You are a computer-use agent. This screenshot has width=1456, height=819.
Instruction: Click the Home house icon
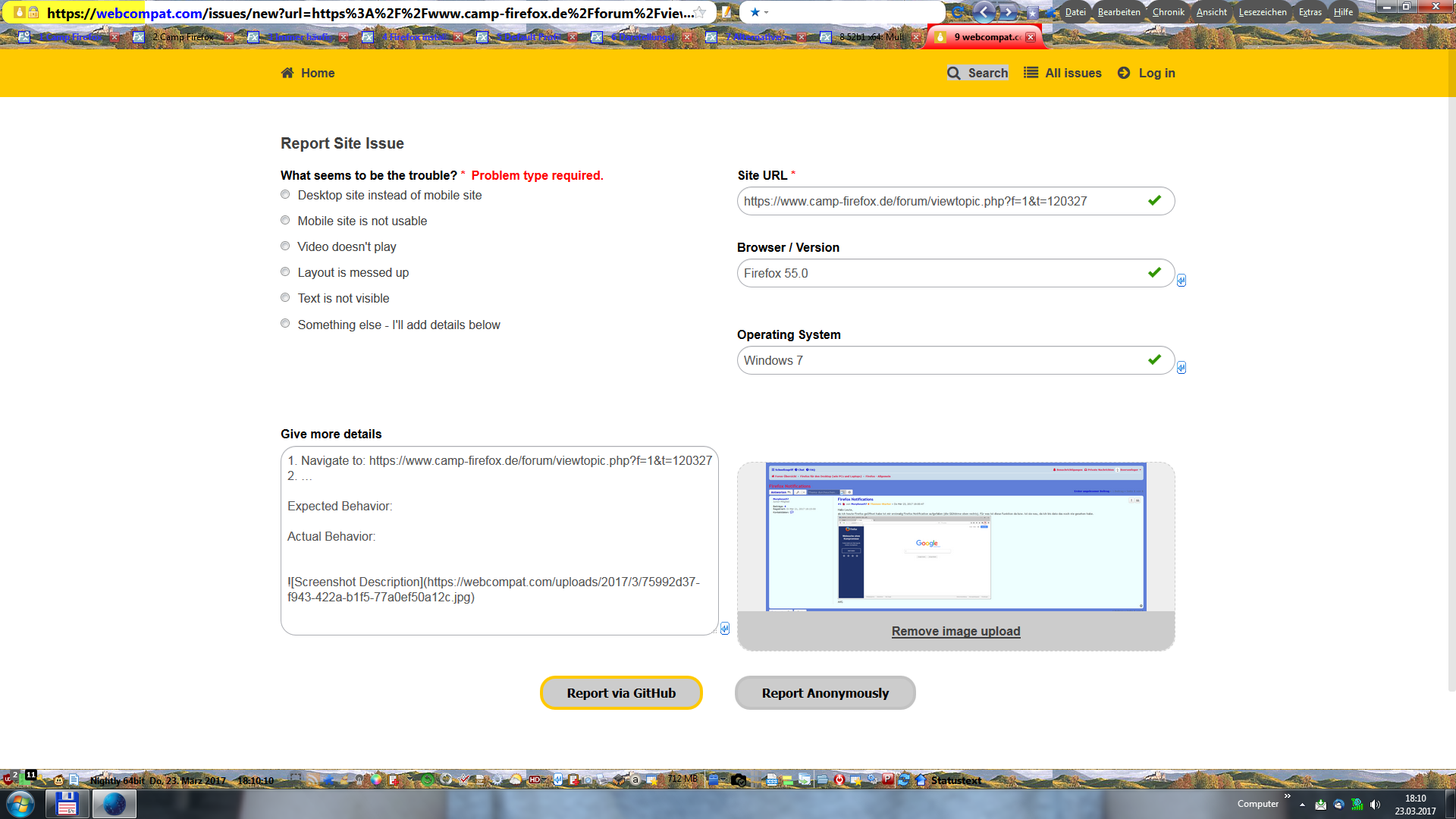pyautogui.click(x=287, y=73)
